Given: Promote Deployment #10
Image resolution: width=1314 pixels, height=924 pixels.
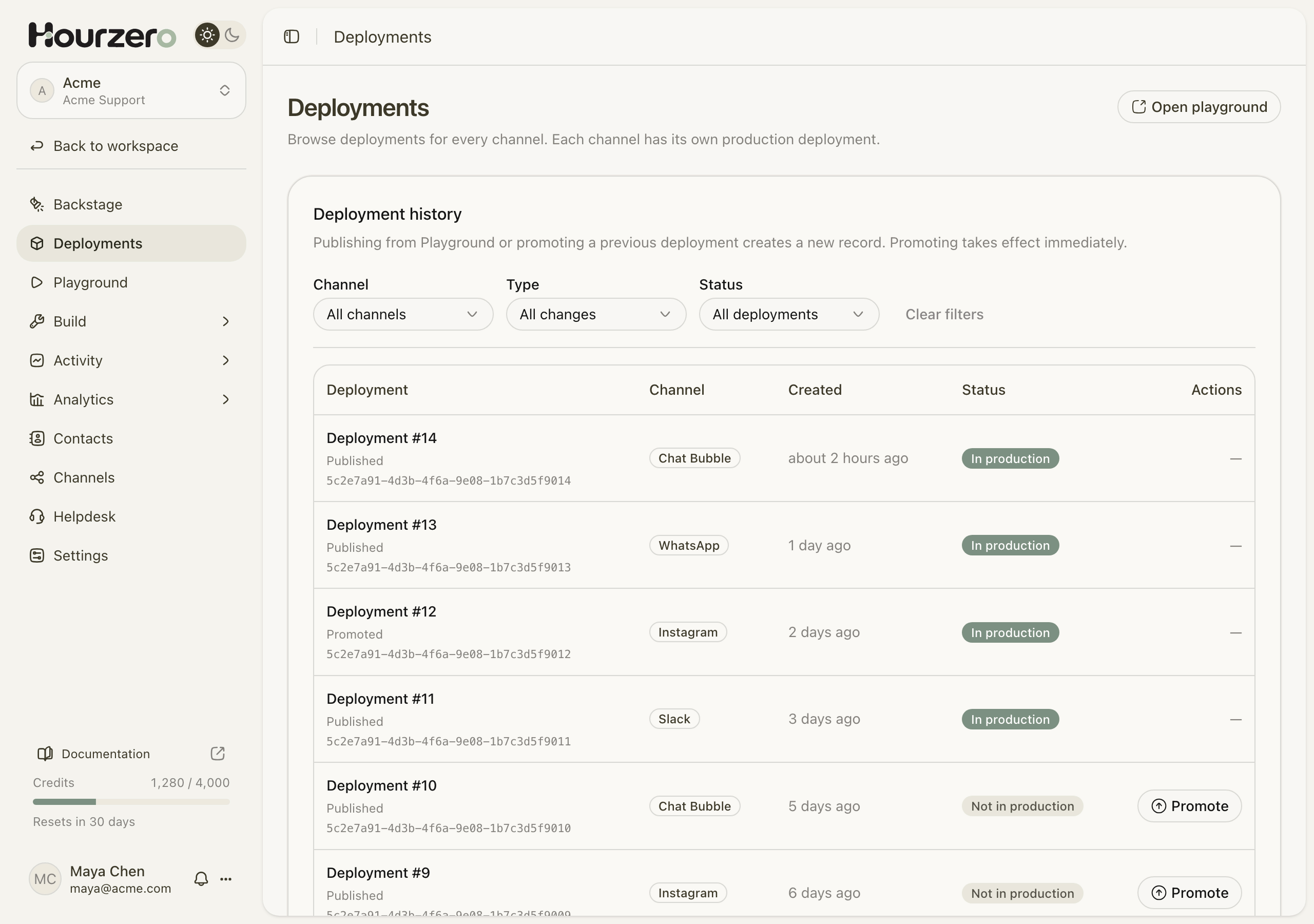Looking at the screenshot, I should pyautogui.click(x=1189, y=806).
